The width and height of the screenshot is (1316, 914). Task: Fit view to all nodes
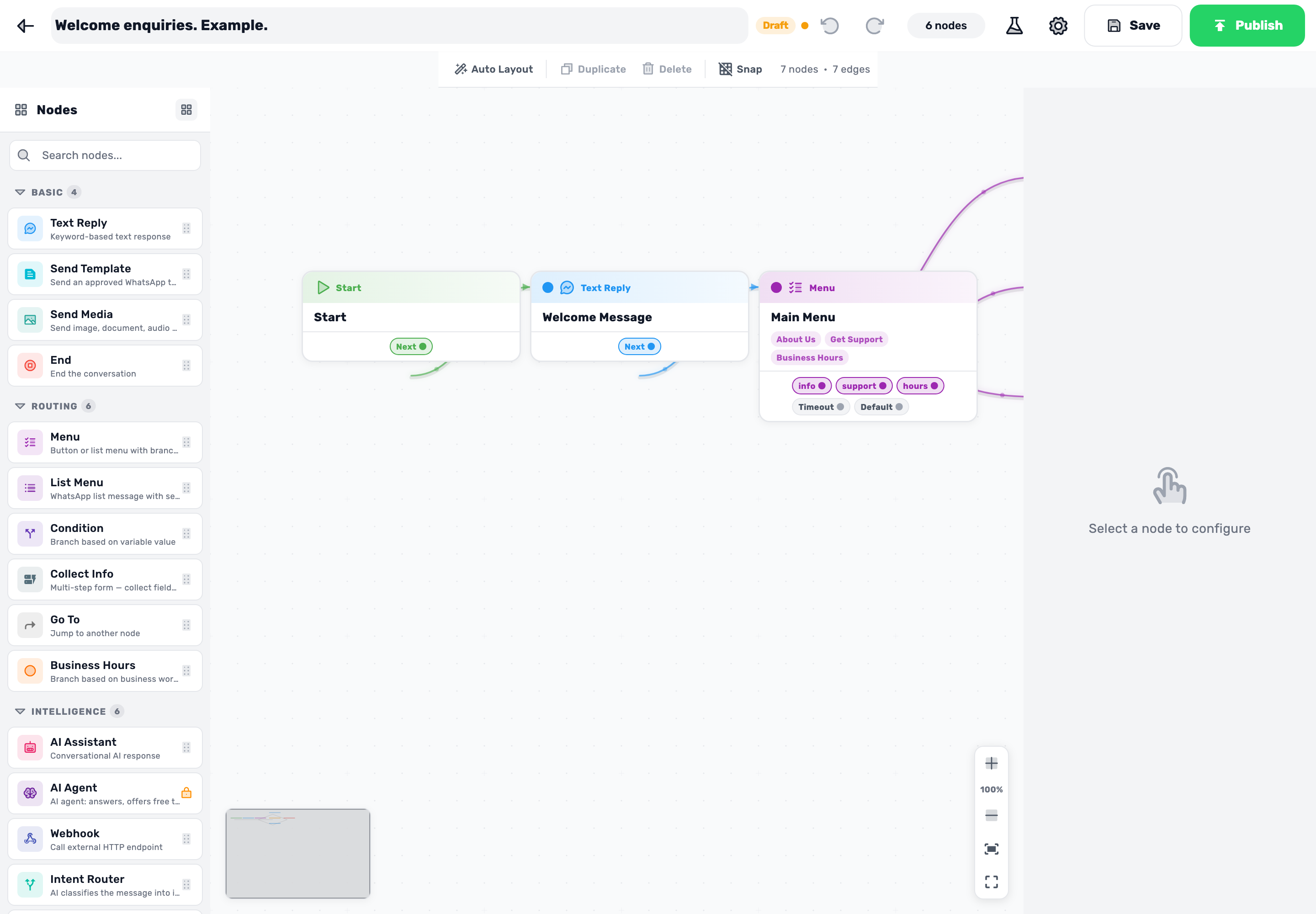coord(991,849)
